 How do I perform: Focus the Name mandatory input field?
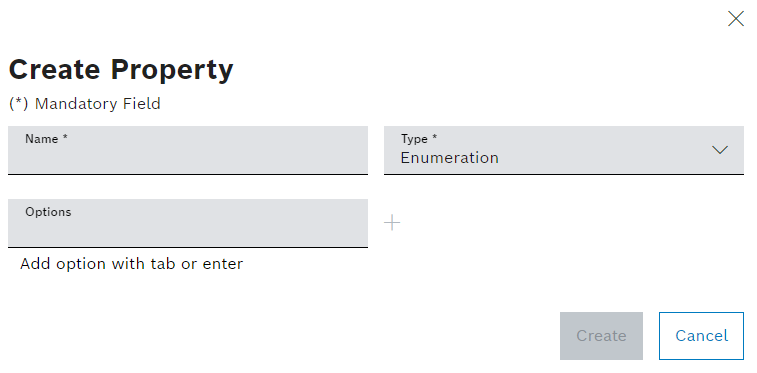(x=188, y=150)
